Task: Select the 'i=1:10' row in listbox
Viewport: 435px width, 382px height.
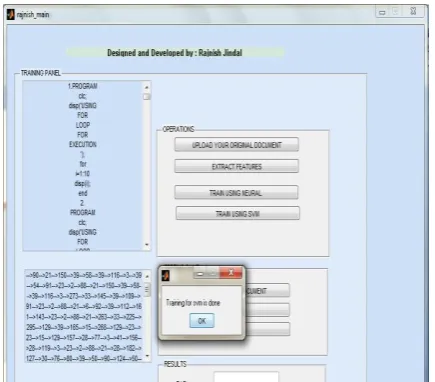Action: click(x=83, y=174)
